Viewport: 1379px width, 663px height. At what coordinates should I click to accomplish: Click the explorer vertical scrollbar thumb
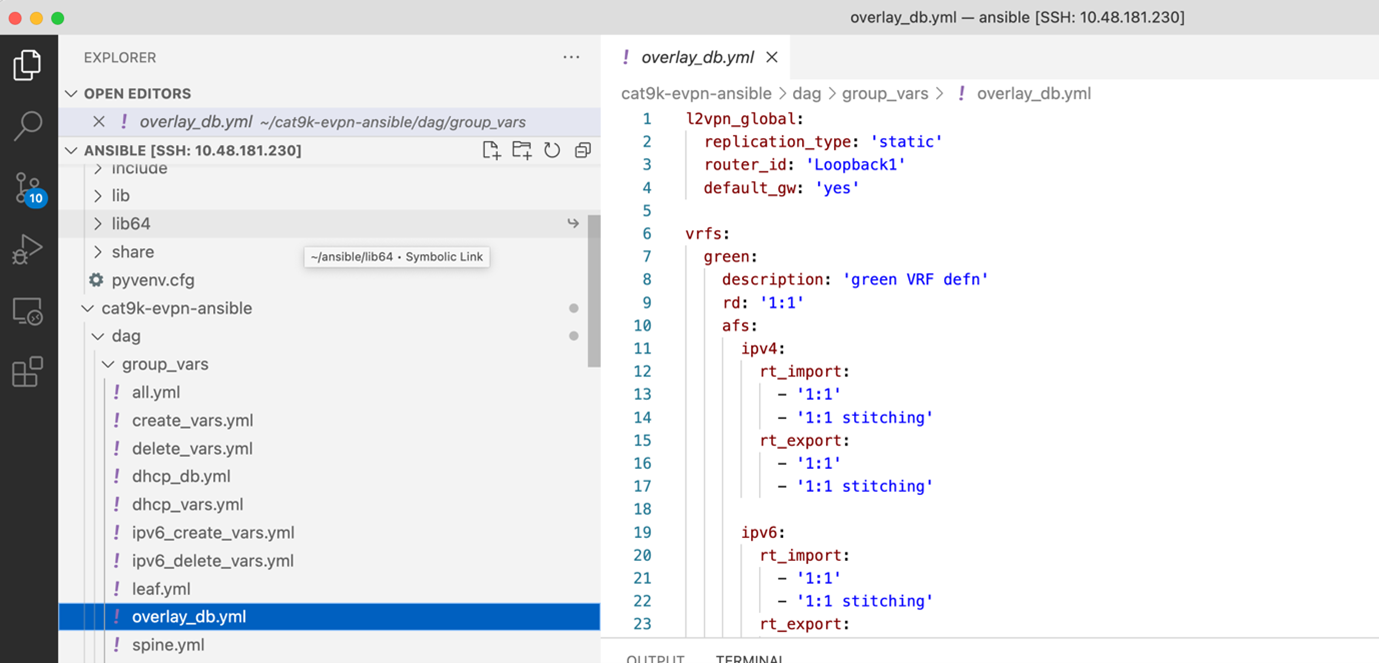[x=594, y=290]
